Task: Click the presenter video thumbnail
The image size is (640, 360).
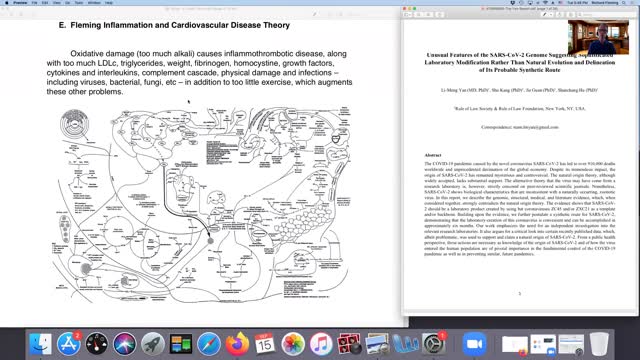Action: [598, 37]
